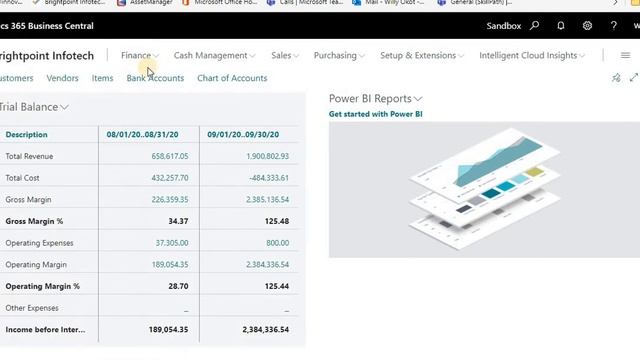Screen dimensions: 640x360
Task: Select the Total Revenue row label
Action: point(29,156)
